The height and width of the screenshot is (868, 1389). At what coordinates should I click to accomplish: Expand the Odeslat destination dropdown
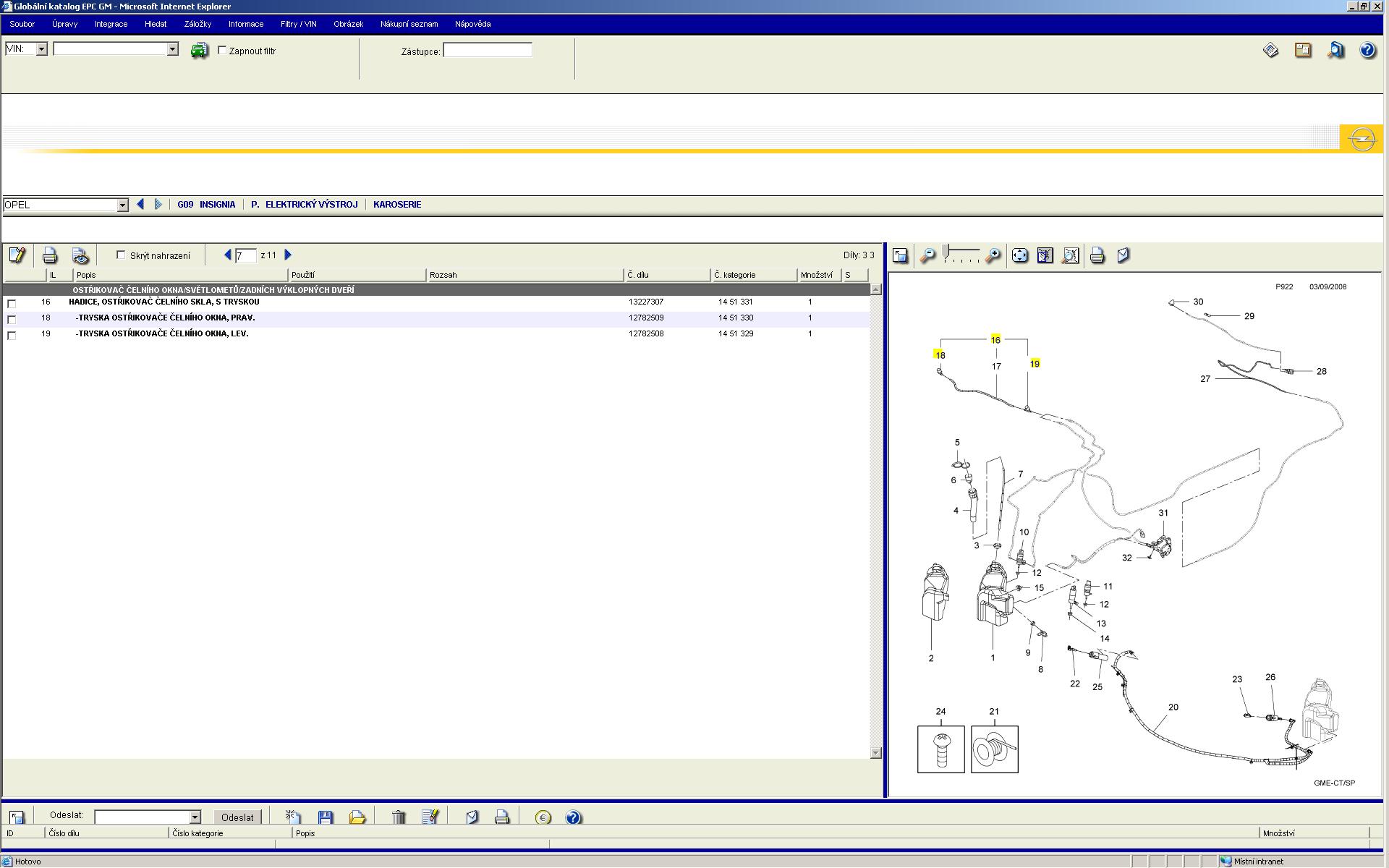coord(195,817)
